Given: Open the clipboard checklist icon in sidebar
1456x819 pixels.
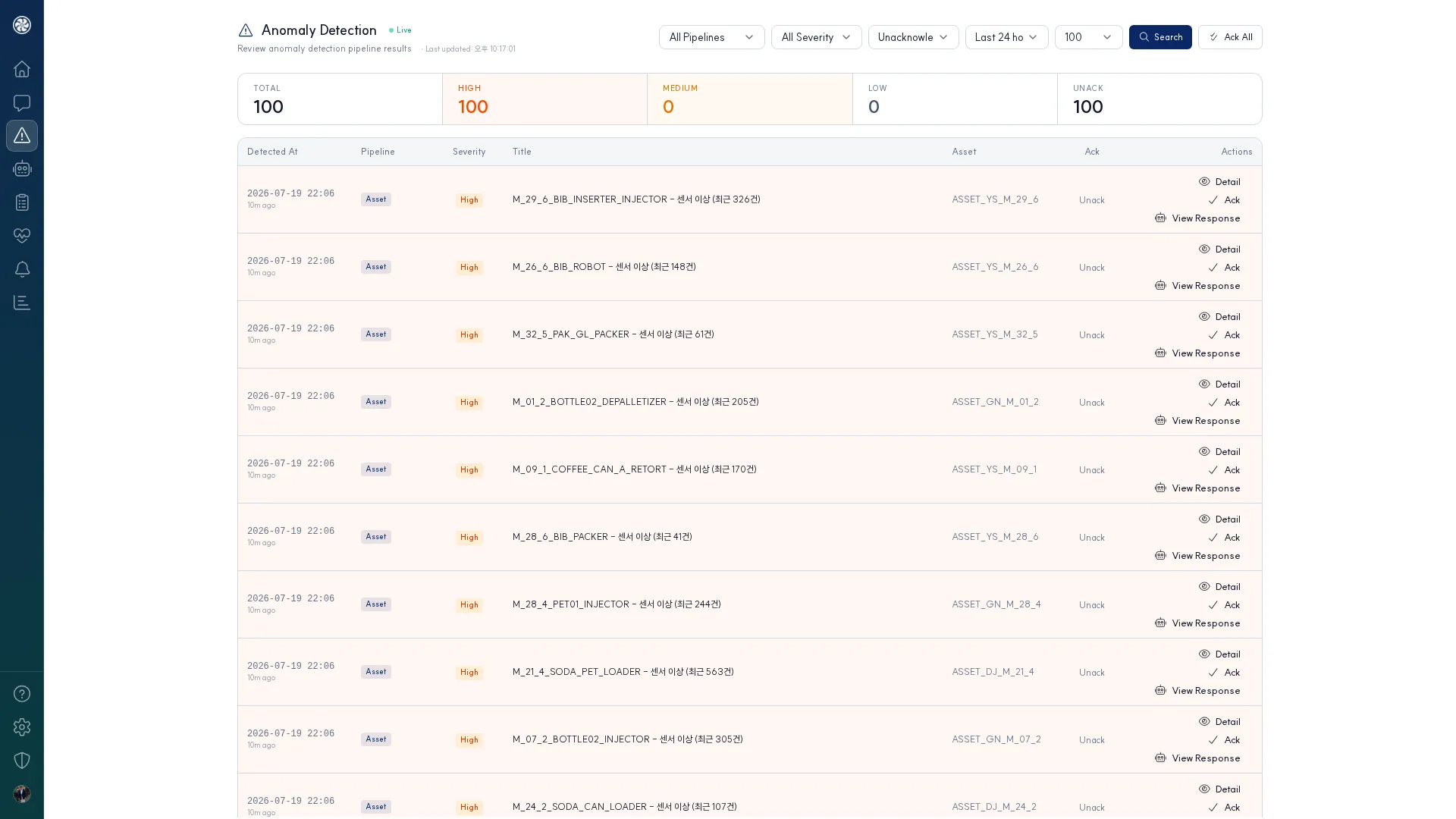Looking at the screenshot, I should pyautogui.click(x=22, y=202).
